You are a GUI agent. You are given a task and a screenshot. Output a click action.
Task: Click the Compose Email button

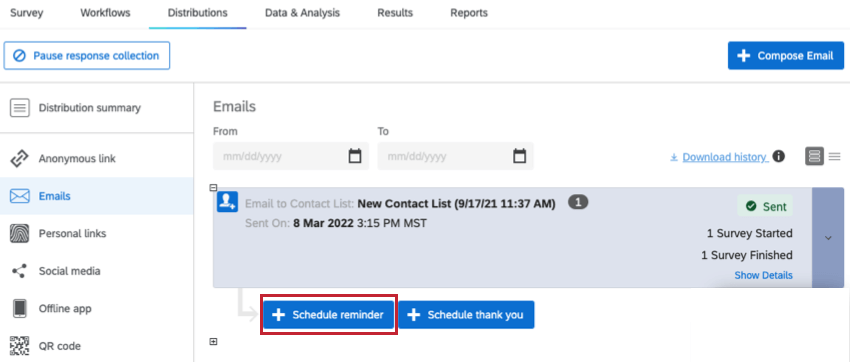coord(786,55)
